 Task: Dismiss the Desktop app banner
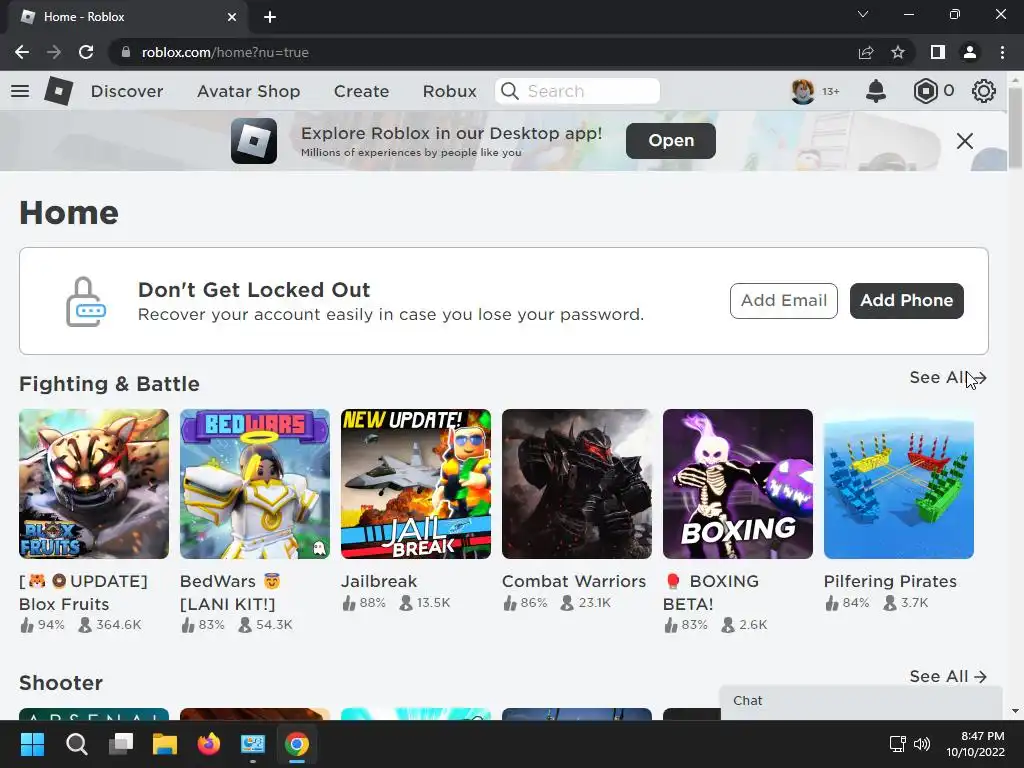click(x=965, y=141)
